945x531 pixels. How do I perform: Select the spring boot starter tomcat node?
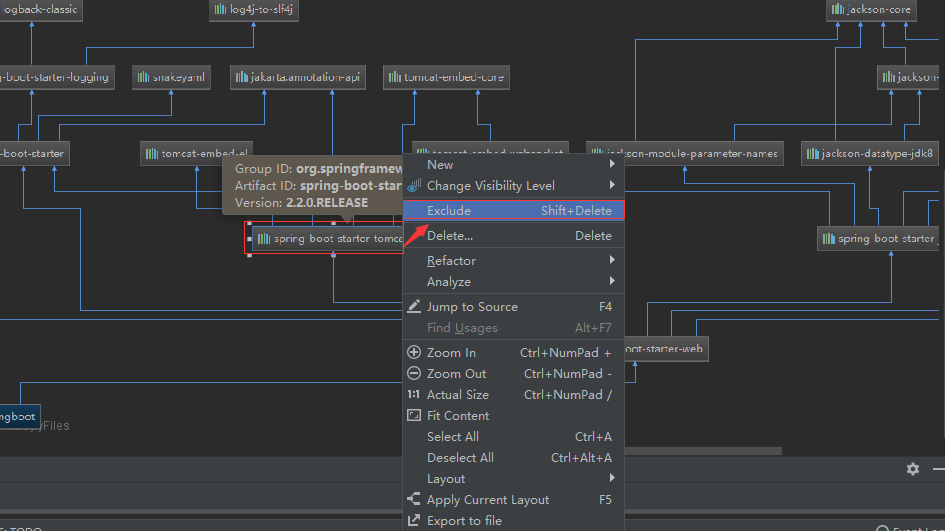click(x=327, y=239)
